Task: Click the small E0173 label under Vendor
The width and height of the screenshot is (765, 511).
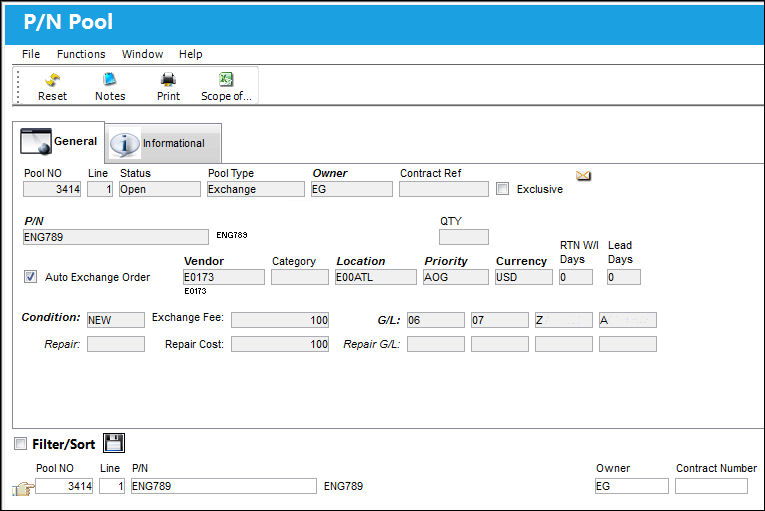Action: coord(195,291)
